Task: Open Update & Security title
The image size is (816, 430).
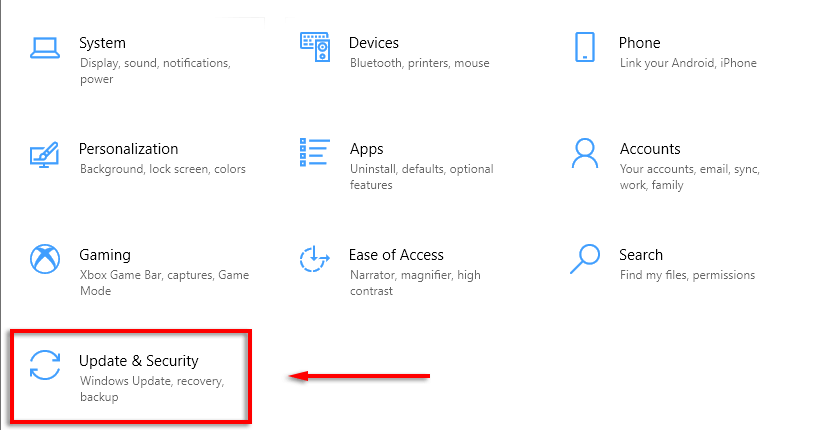Action: 139,361
